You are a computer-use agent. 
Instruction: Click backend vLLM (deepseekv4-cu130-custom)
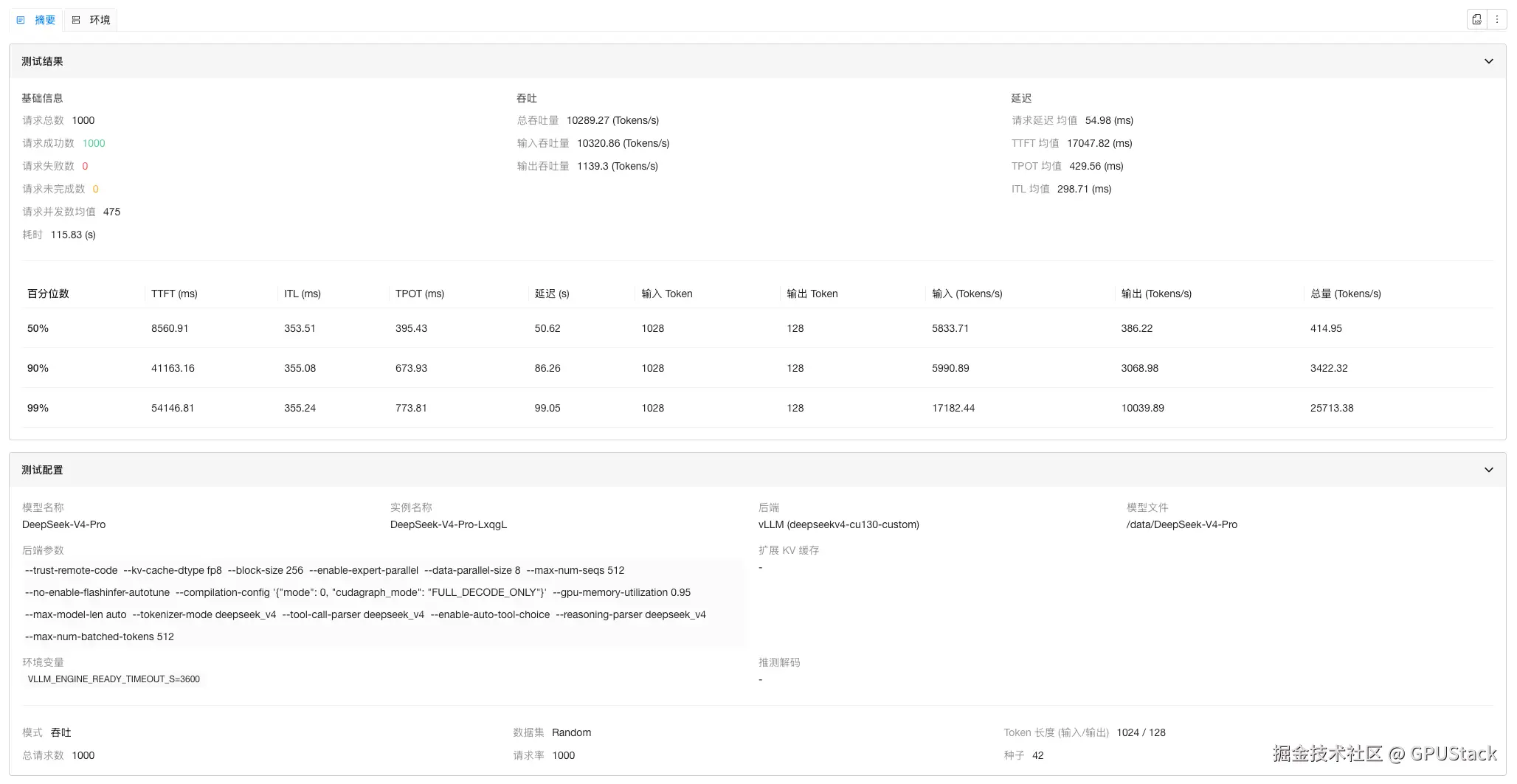pos(839,524)
